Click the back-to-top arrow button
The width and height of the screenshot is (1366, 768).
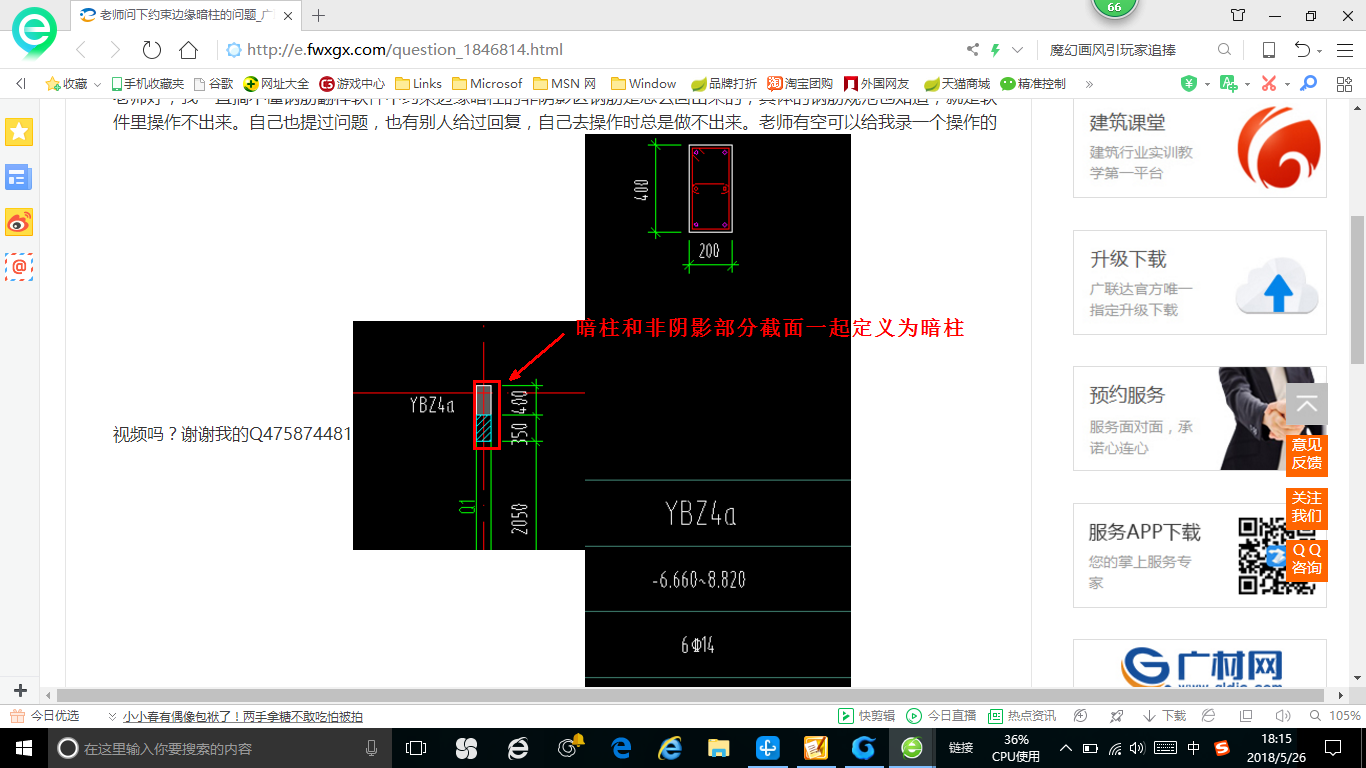tap(1307, 404)
